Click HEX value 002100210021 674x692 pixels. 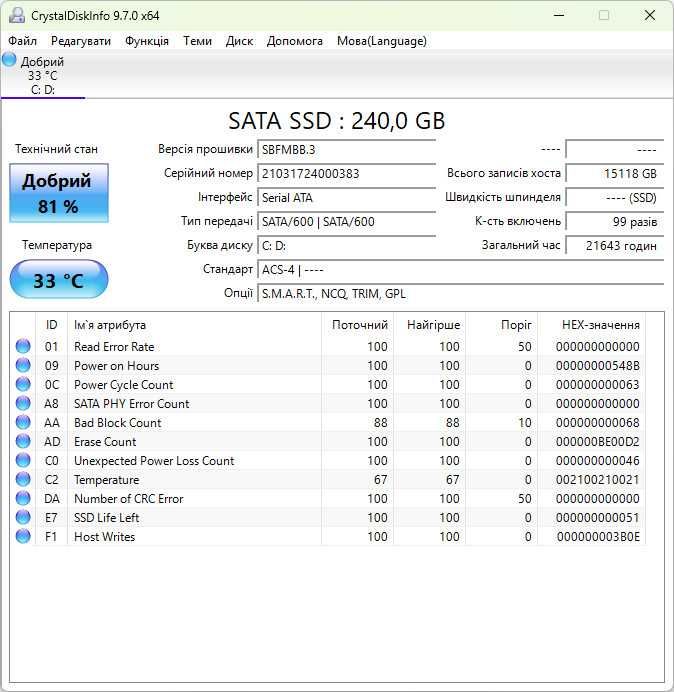(598, 480)
